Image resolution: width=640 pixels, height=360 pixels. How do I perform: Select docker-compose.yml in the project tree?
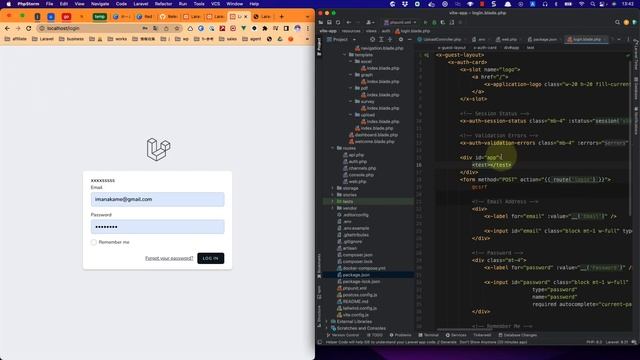click(x=361, y=268)
